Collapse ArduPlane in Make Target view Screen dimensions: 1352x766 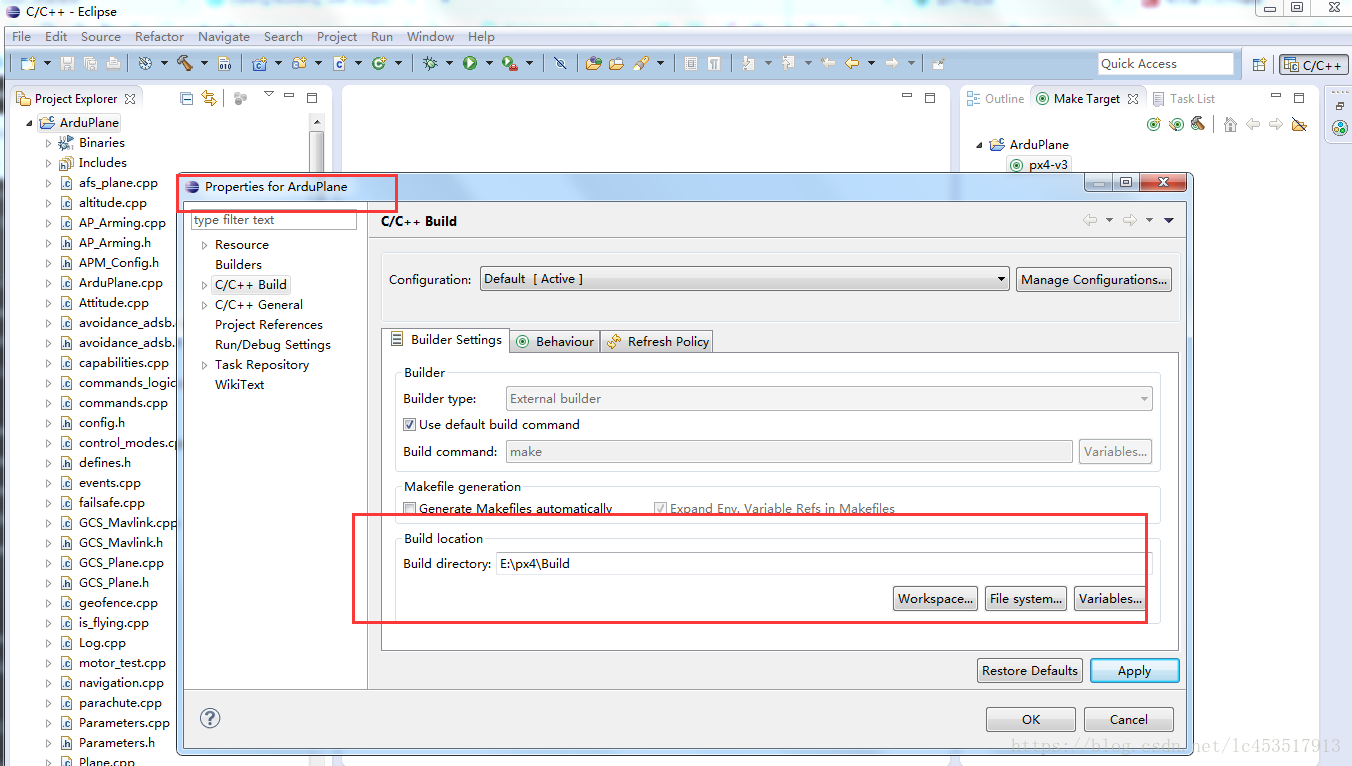pos(980,145)
